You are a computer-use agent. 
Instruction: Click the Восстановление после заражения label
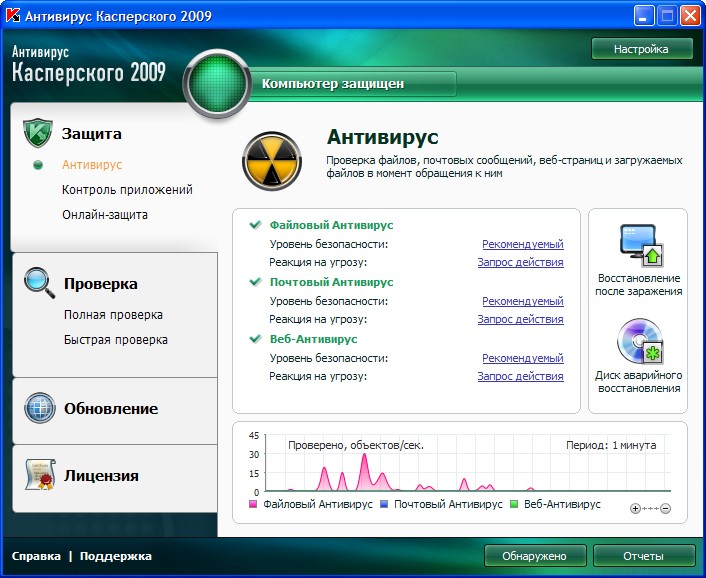pyautogui.click(x=638, y=284)
